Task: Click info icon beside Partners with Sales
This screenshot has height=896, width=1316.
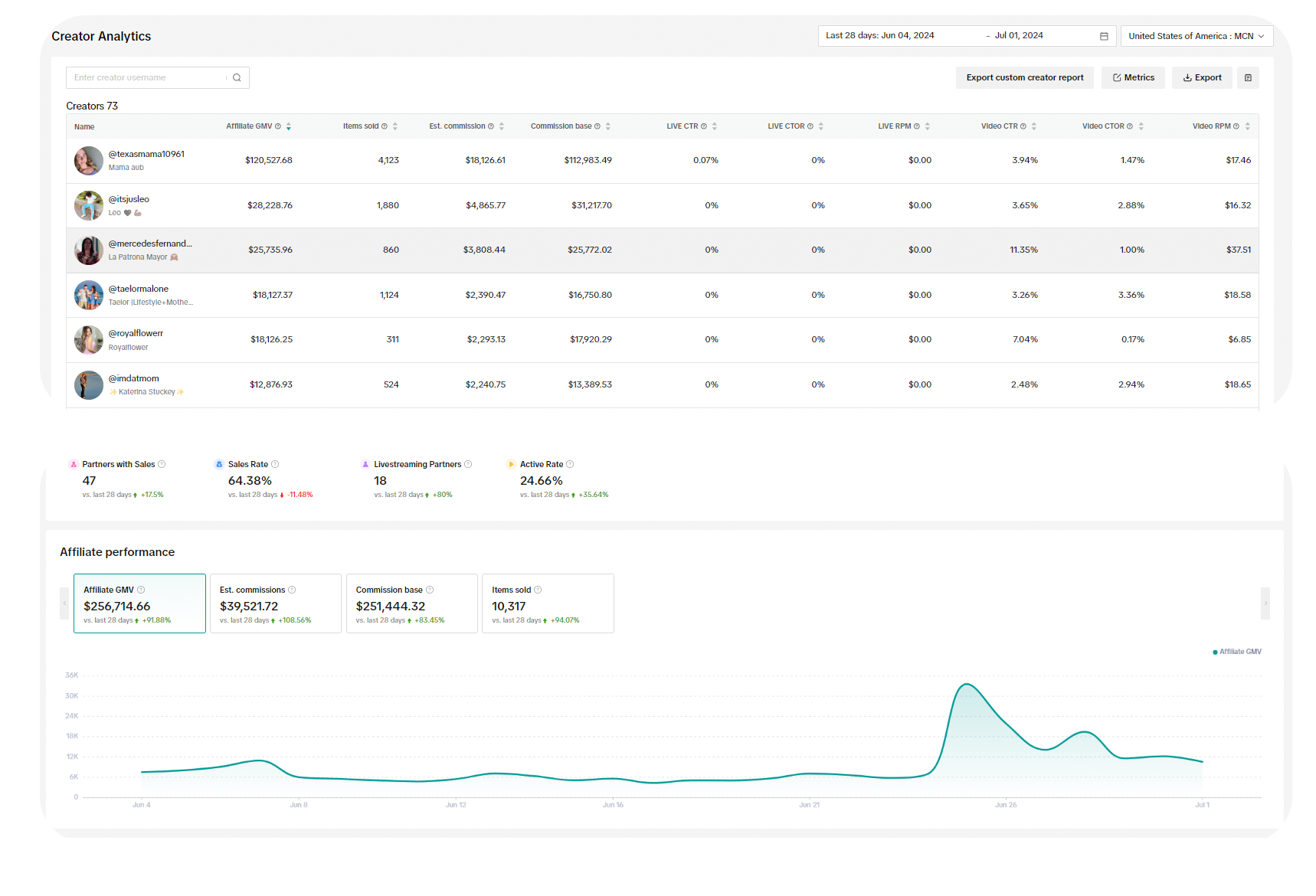Action: click(162, 464)
